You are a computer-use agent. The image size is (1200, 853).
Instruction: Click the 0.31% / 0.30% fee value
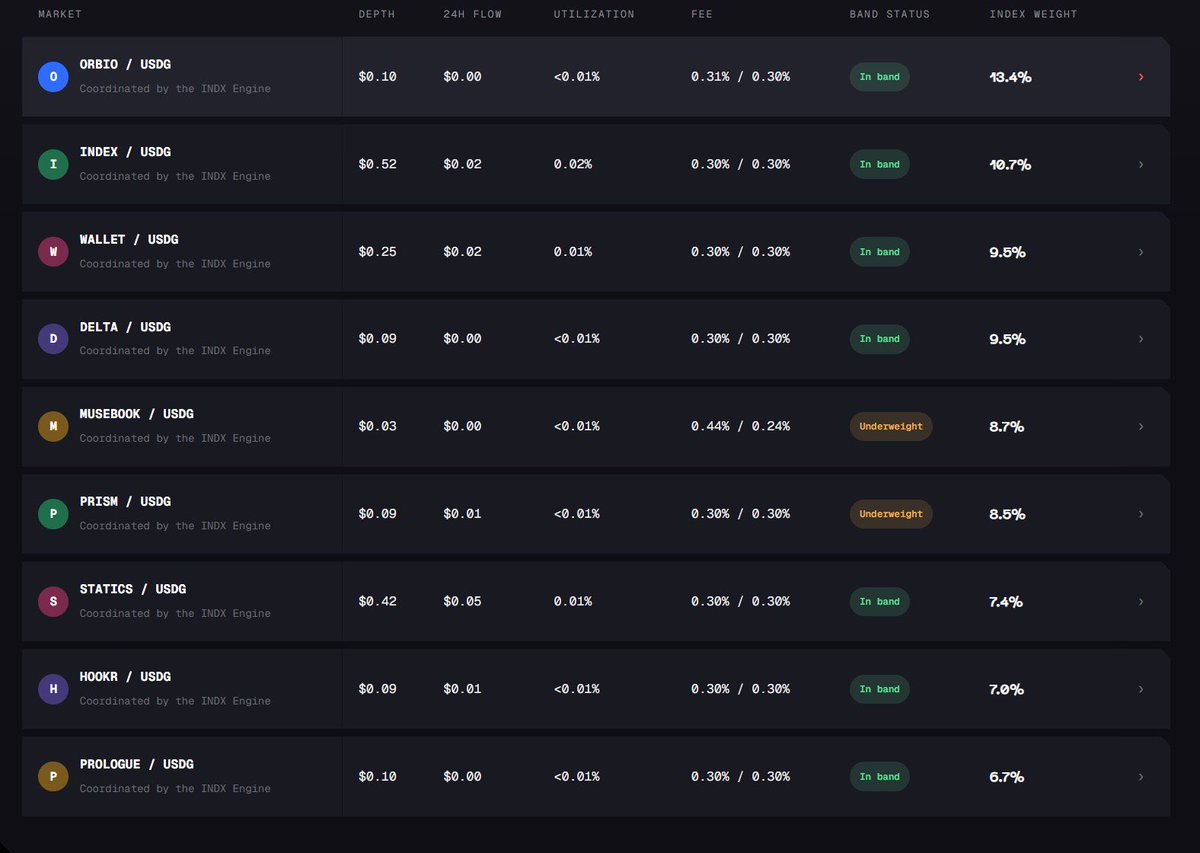[740, 77]
